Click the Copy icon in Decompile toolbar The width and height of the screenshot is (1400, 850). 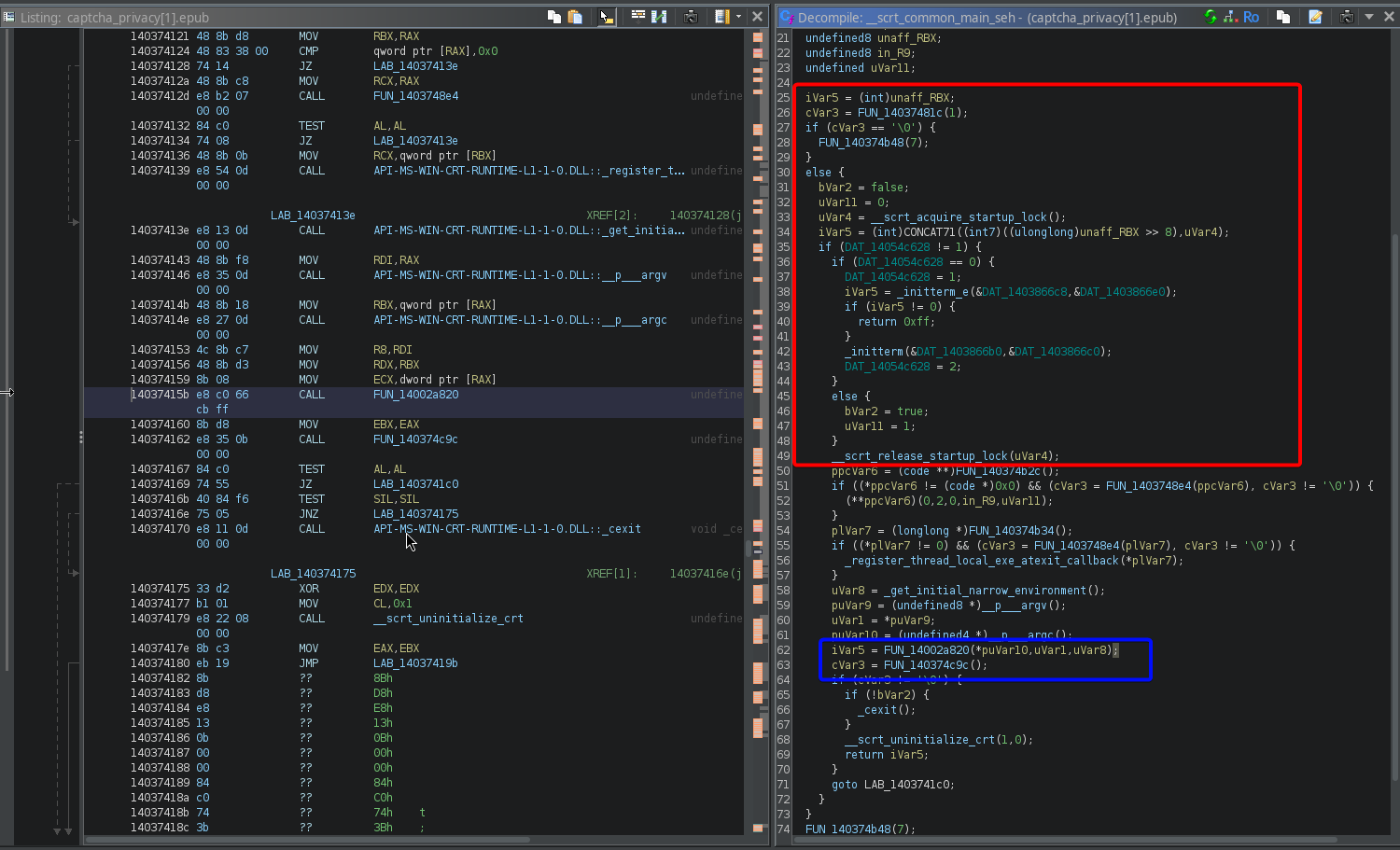click(1283, 17)
